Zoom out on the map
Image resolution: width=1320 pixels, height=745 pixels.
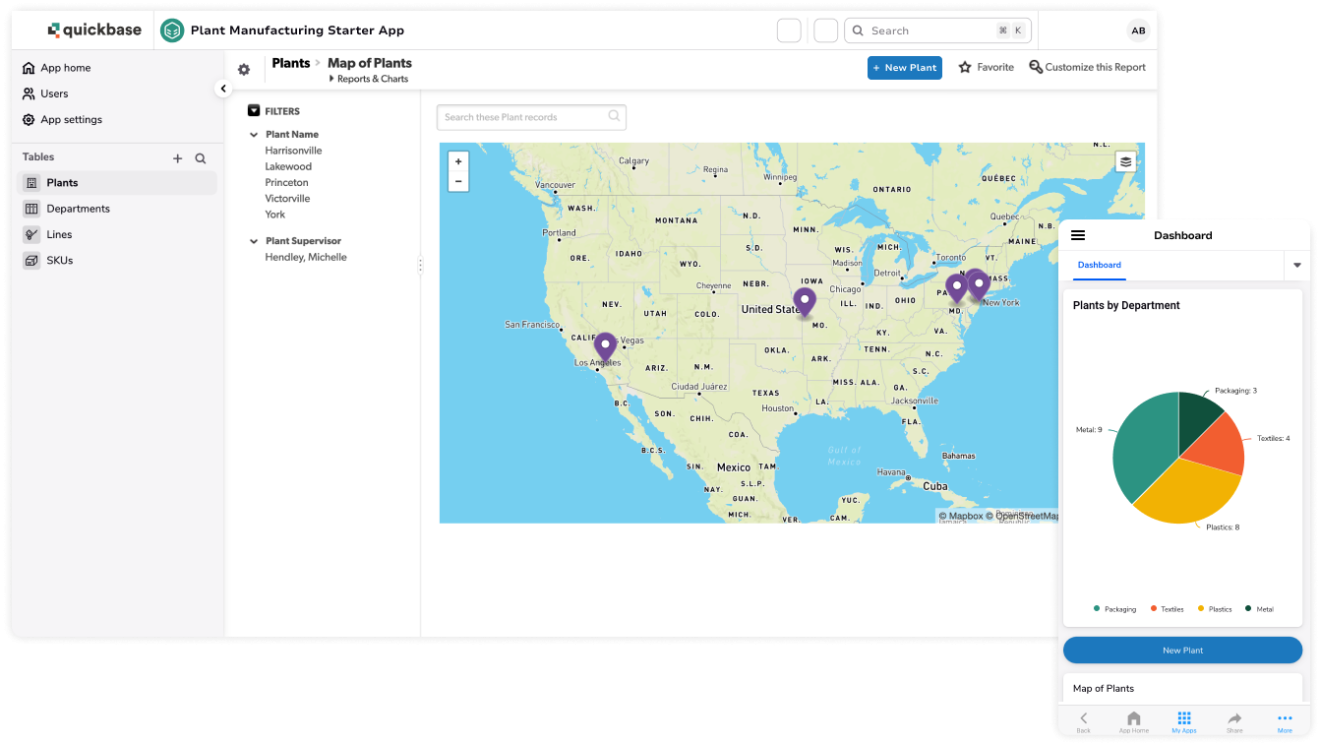[458, 181]
